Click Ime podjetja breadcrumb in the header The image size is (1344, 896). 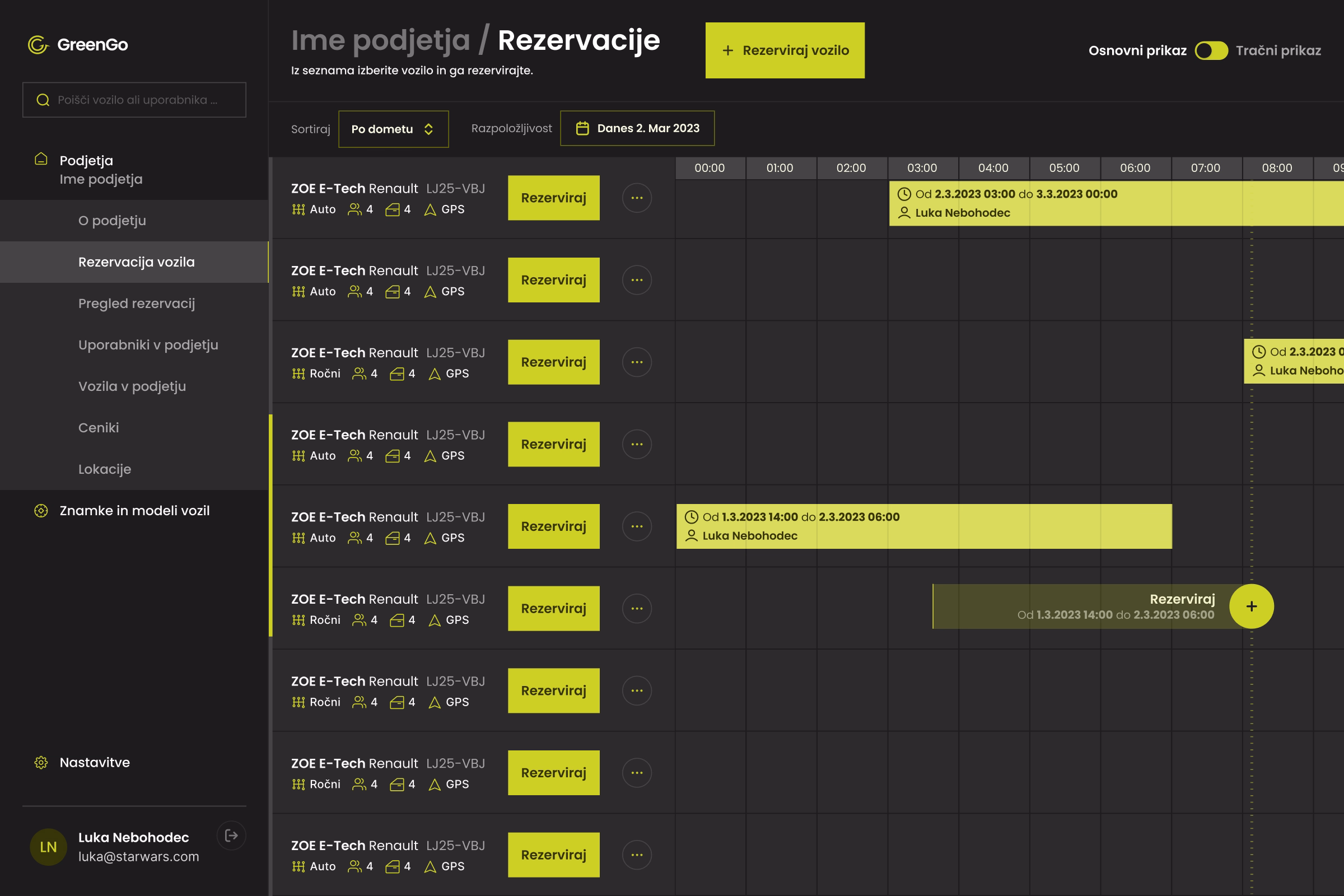[x=381, y=40]
